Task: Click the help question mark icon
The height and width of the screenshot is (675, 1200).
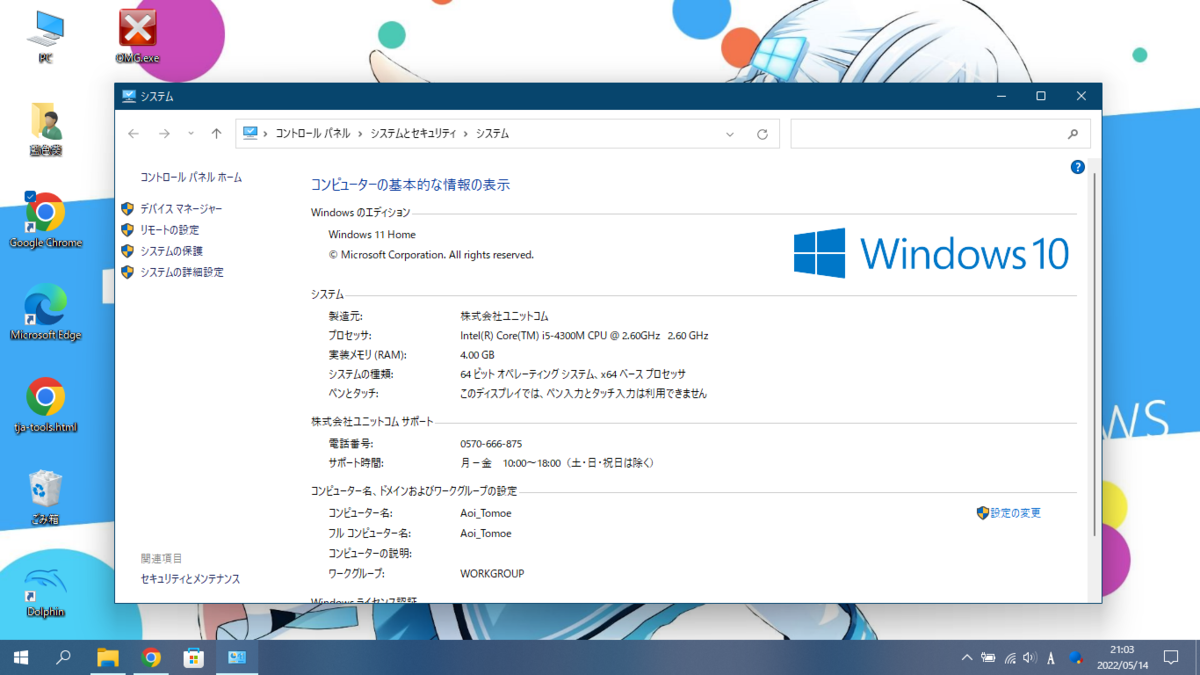Action: pyautogui.click(x=1077, y=167)
